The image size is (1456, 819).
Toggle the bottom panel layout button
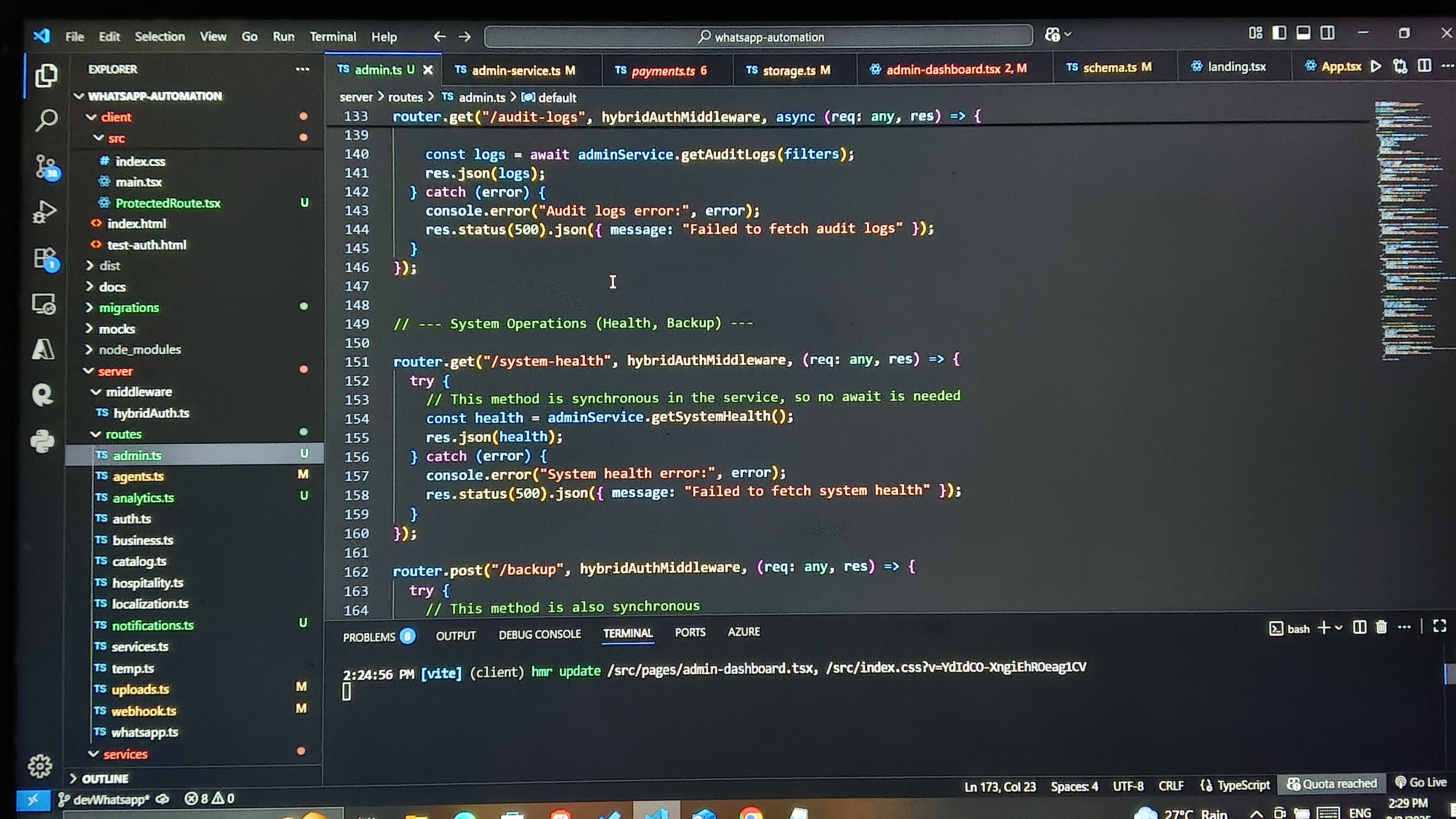(x=1304, y=33)
